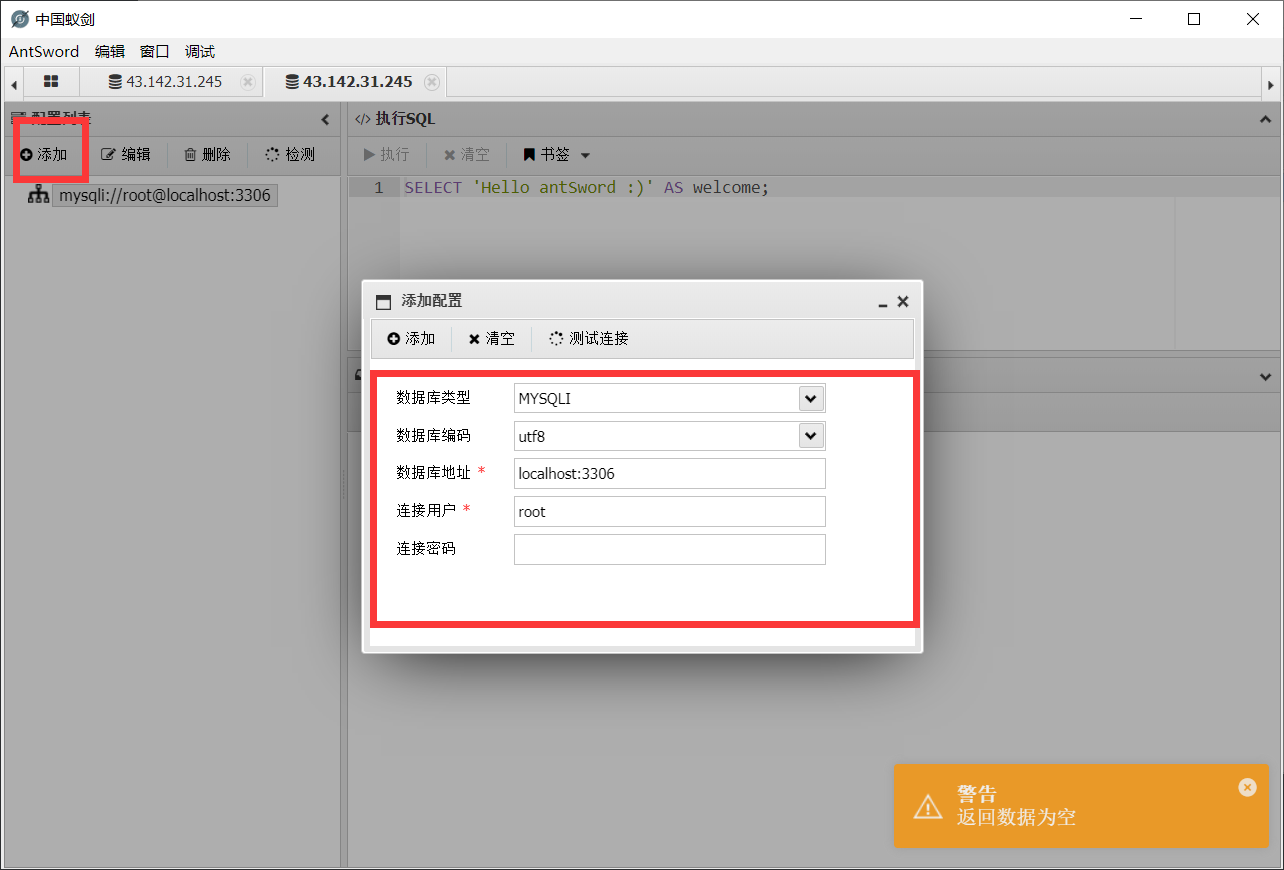
Task: Close the 添加配置 dialog
Action: click(x=903, y=301)
